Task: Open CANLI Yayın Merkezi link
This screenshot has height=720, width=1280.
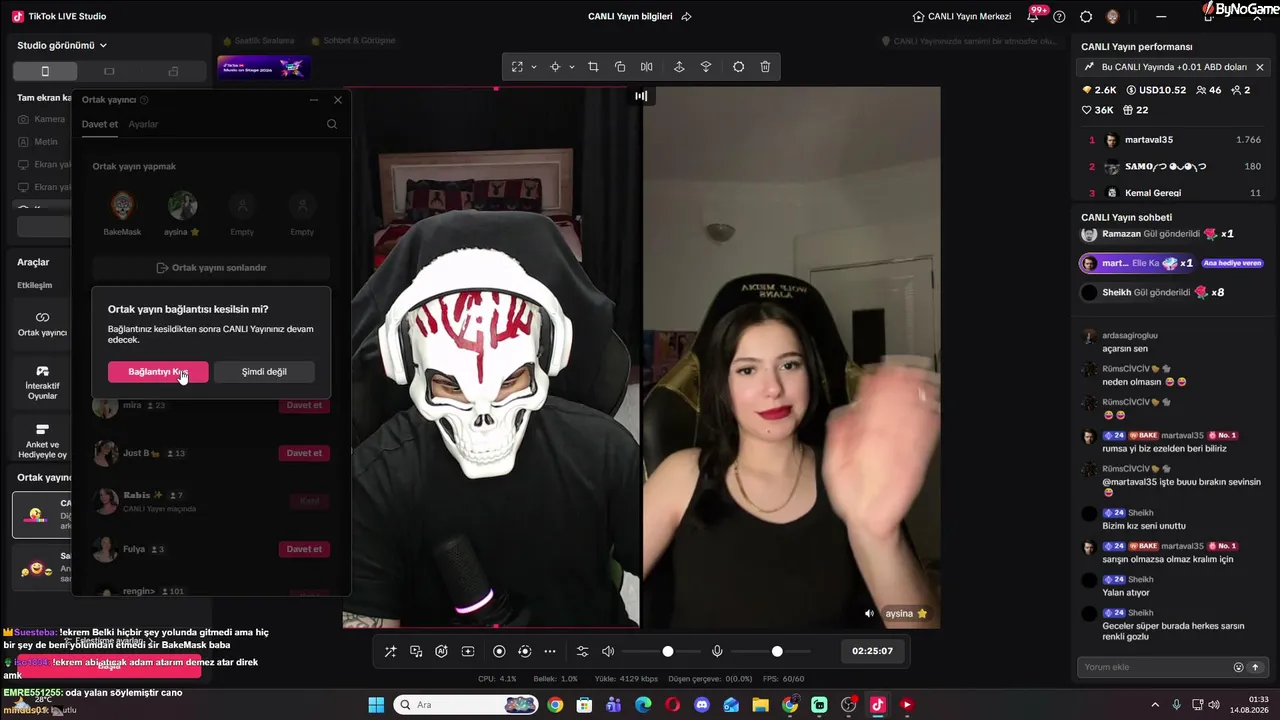Action: coord(962,17)
